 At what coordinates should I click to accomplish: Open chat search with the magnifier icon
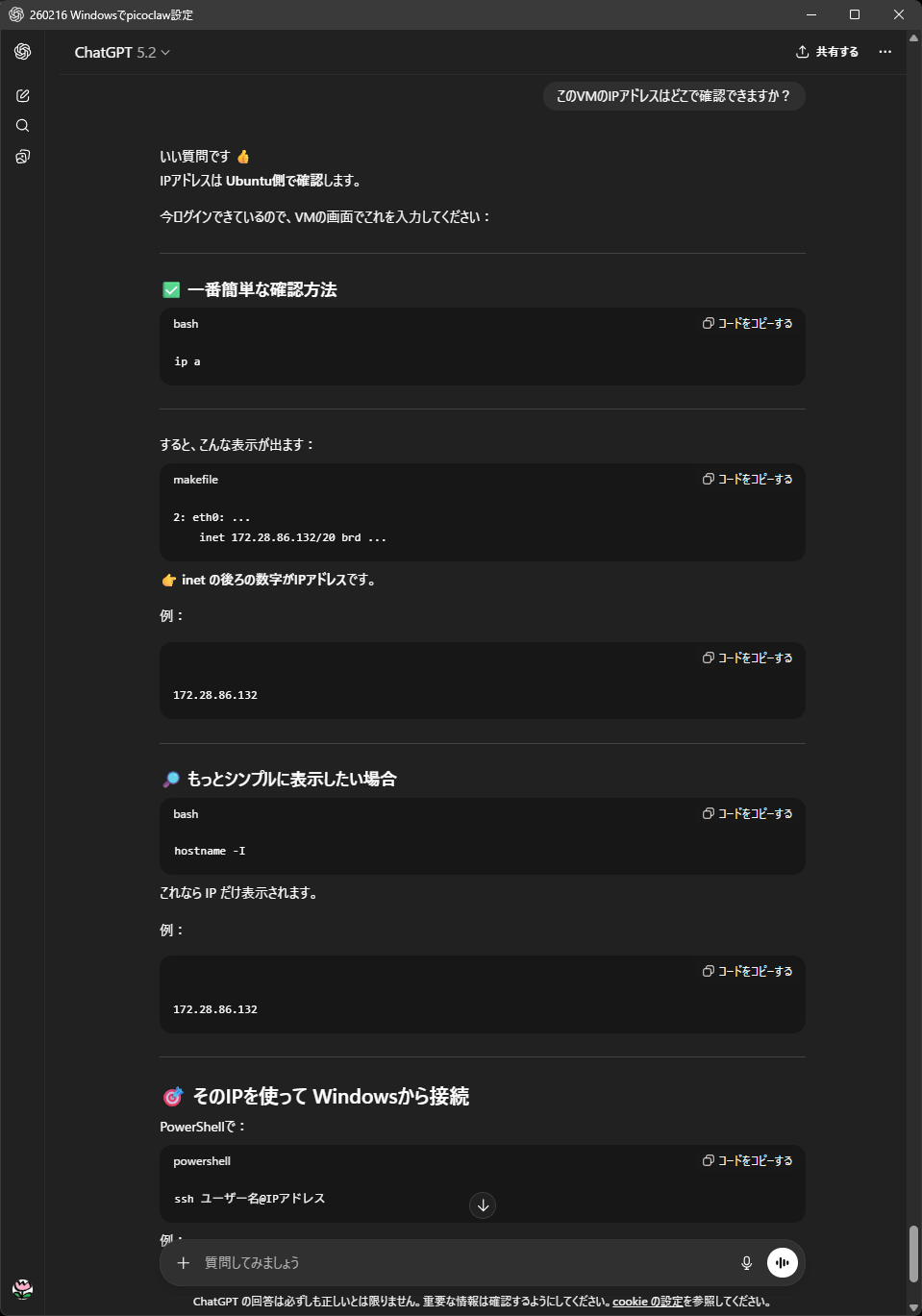[23, 126]
